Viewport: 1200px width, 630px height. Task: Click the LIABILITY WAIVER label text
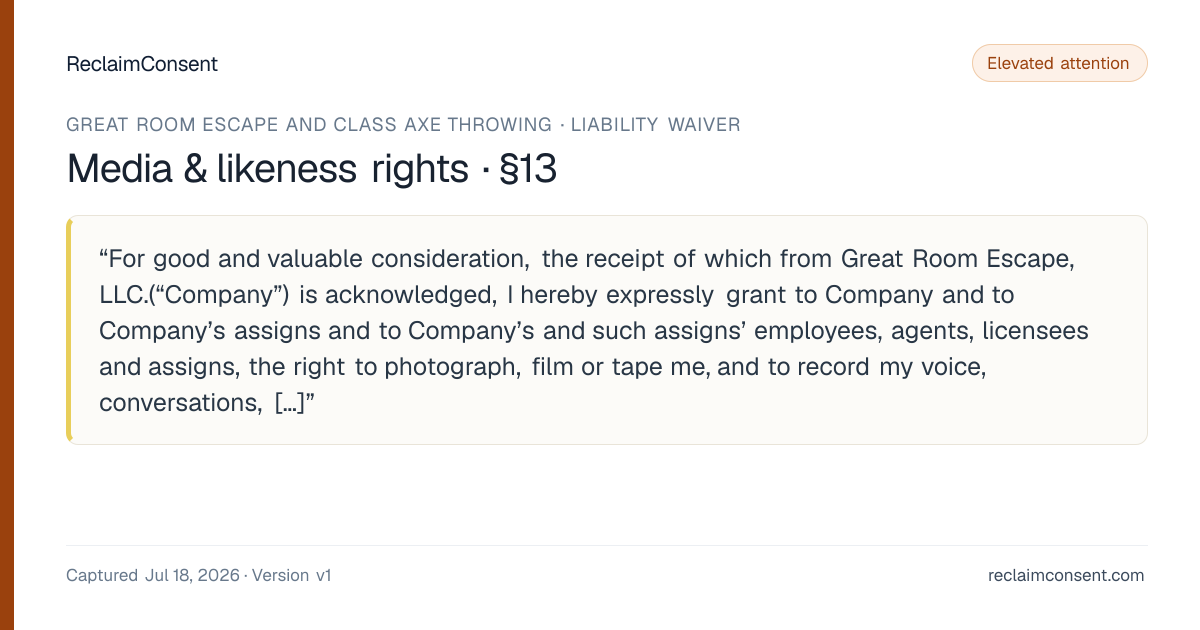coord(656,125)
